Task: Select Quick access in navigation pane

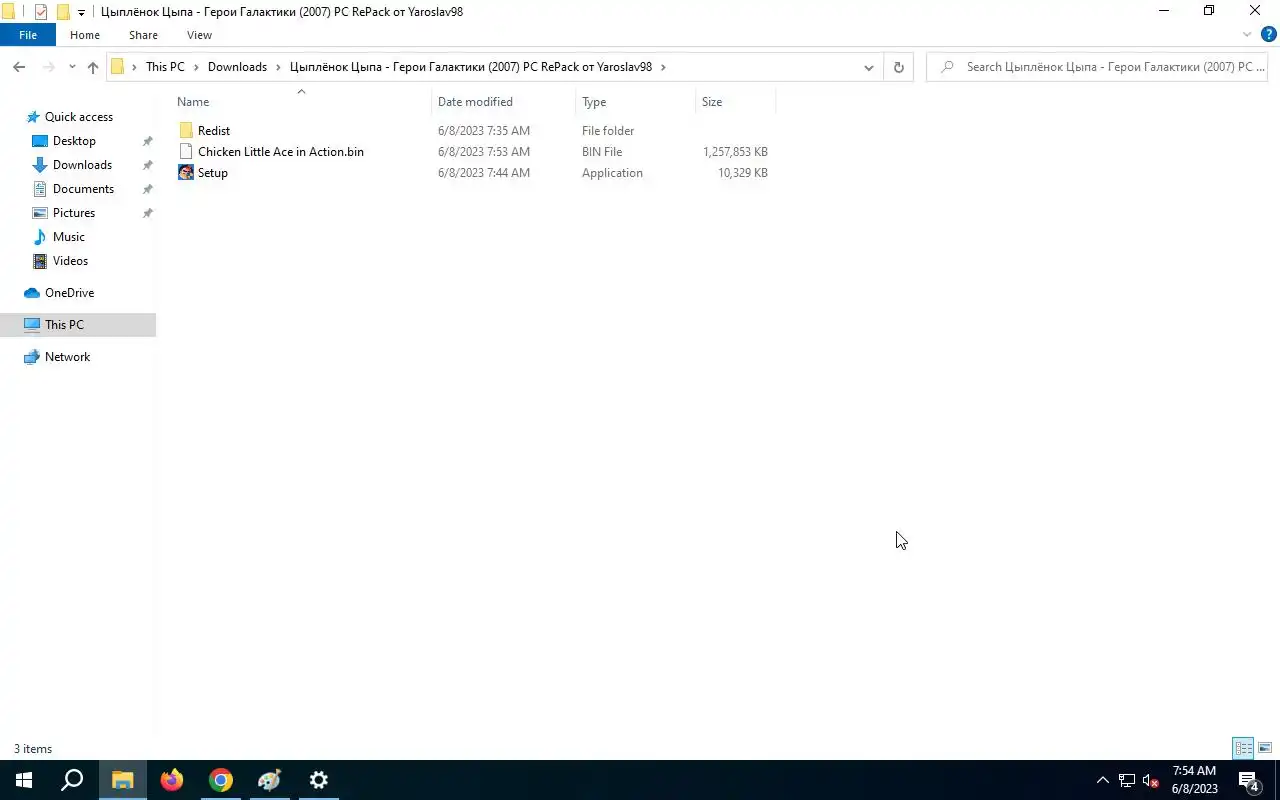Action: coord(78,117)
